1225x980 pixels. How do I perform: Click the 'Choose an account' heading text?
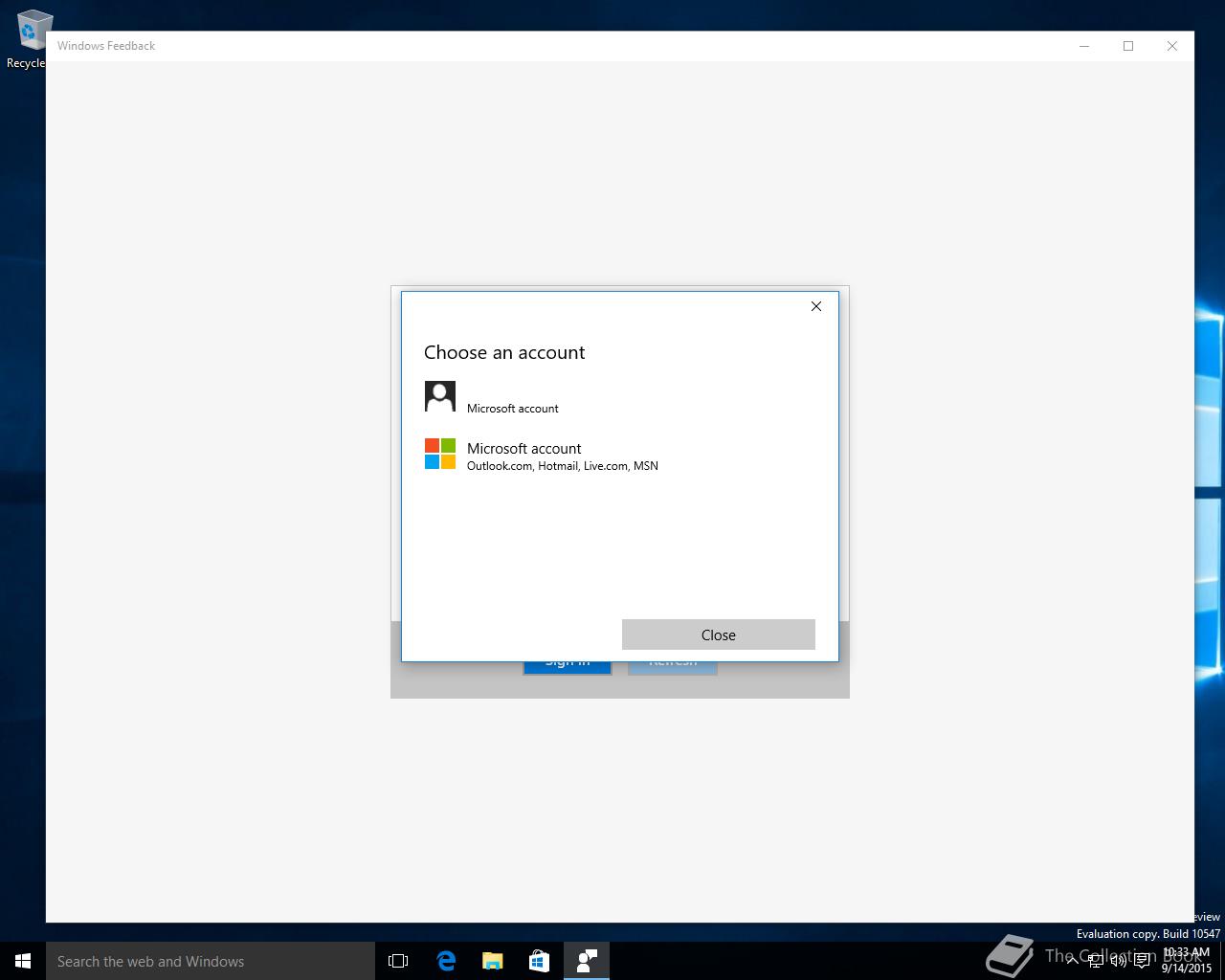pos(504,352)
